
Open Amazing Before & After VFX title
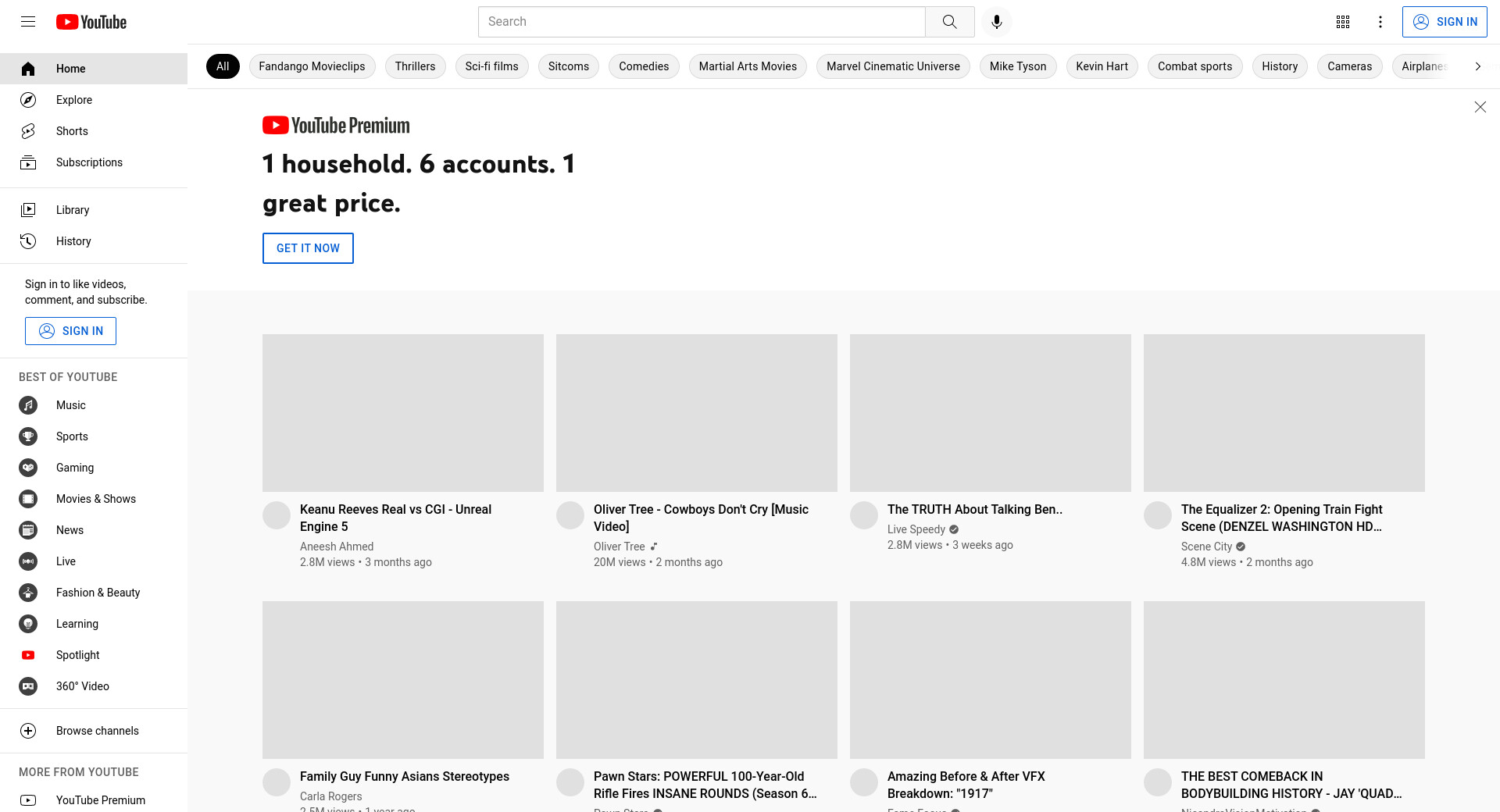point(966,785)
